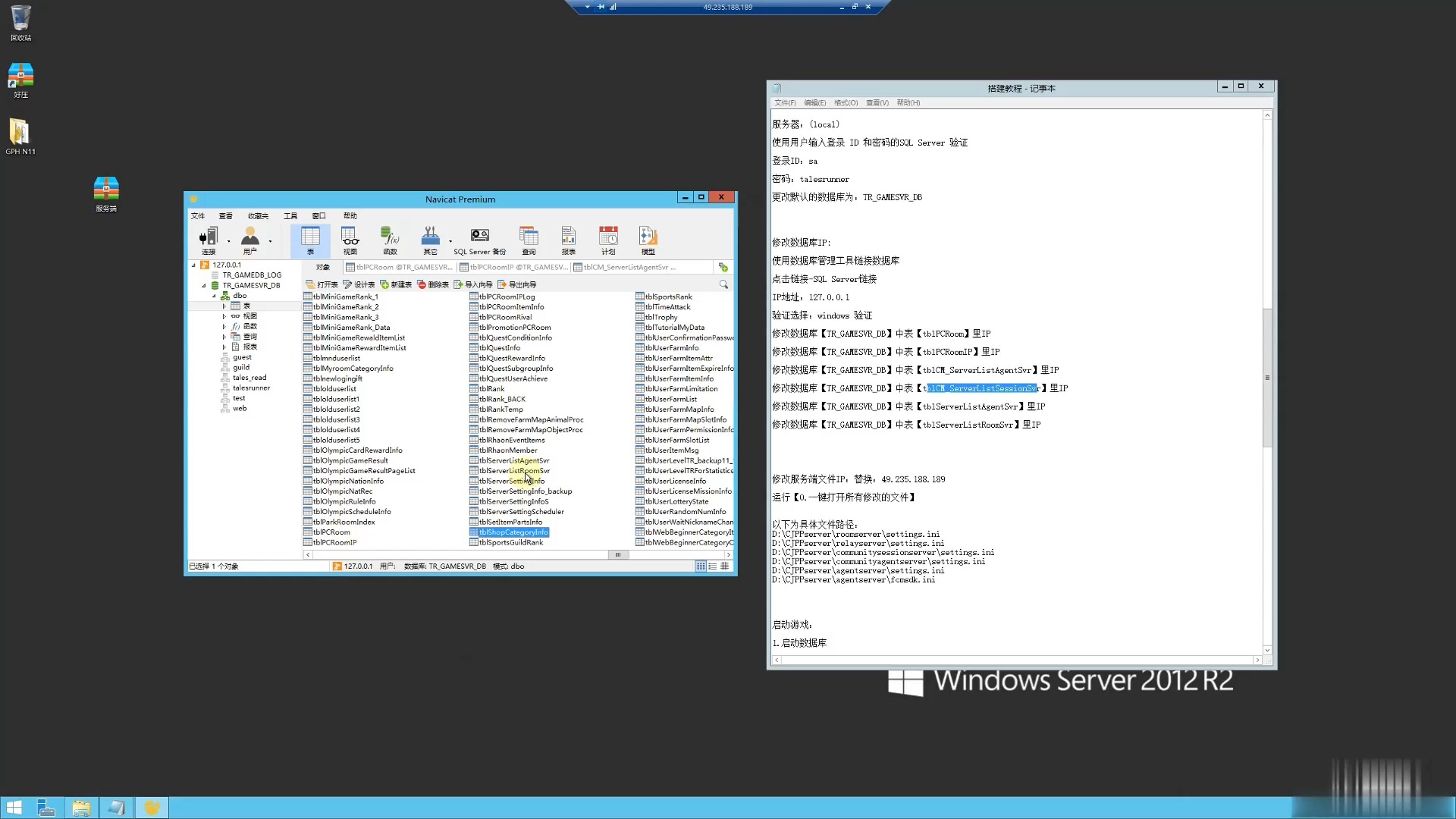Open the Notepad icon in the taskbar
The height and width of the screenshot is (819, 1456).
[x=116, y=808]
